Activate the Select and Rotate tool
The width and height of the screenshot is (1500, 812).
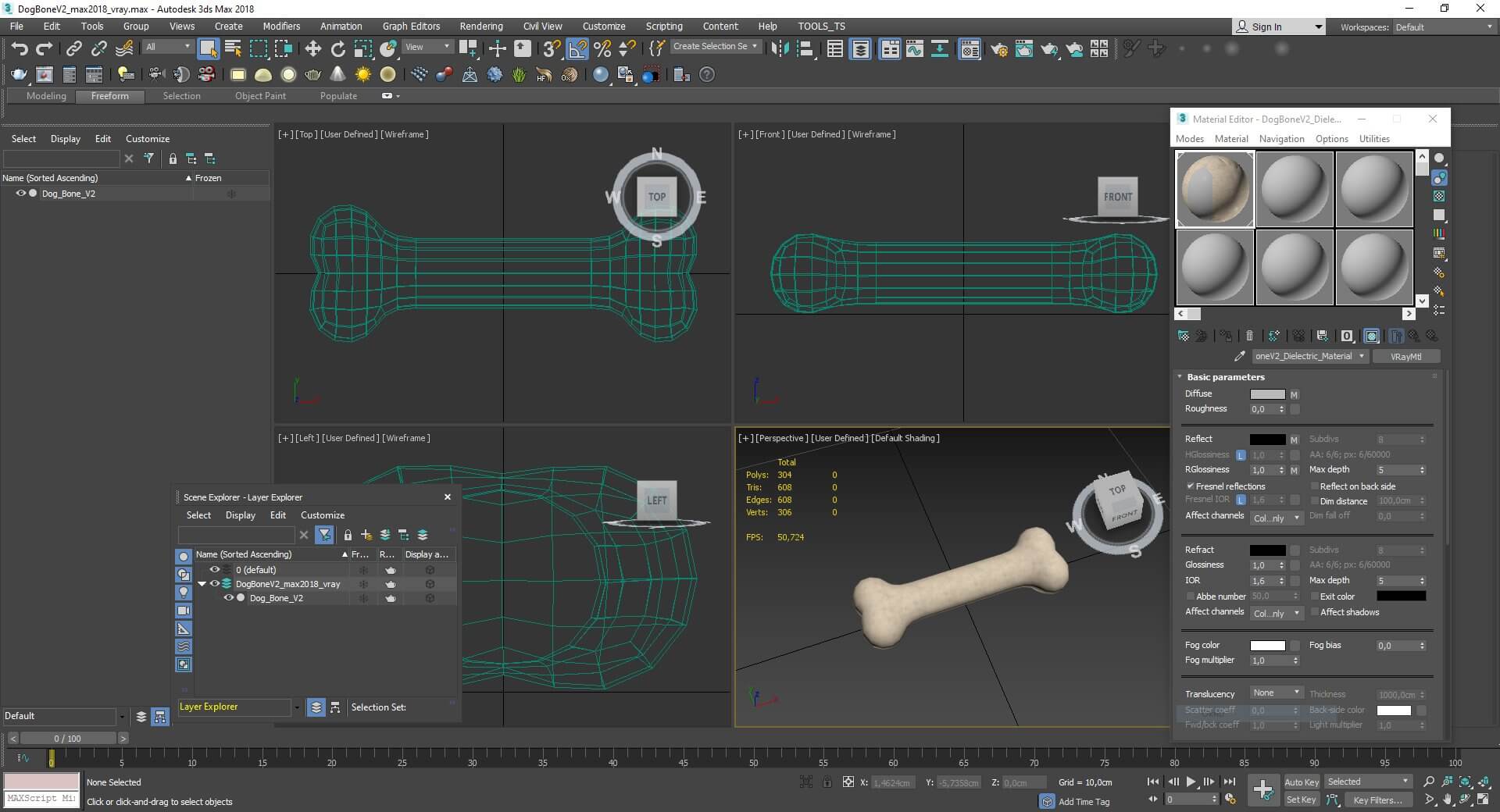point(337,48)
